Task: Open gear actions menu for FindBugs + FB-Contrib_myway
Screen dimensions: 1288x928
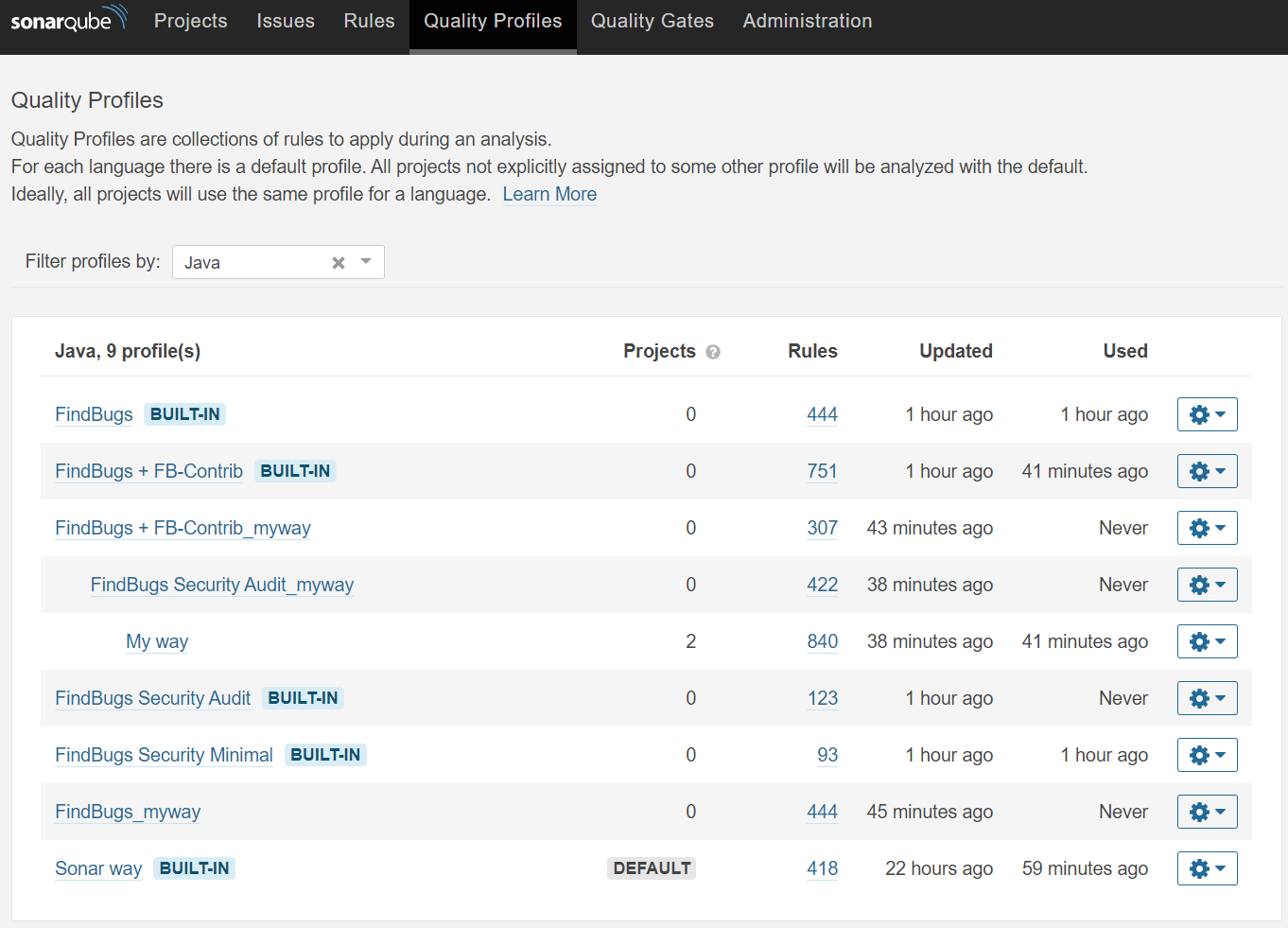Action: [1207, 528]
